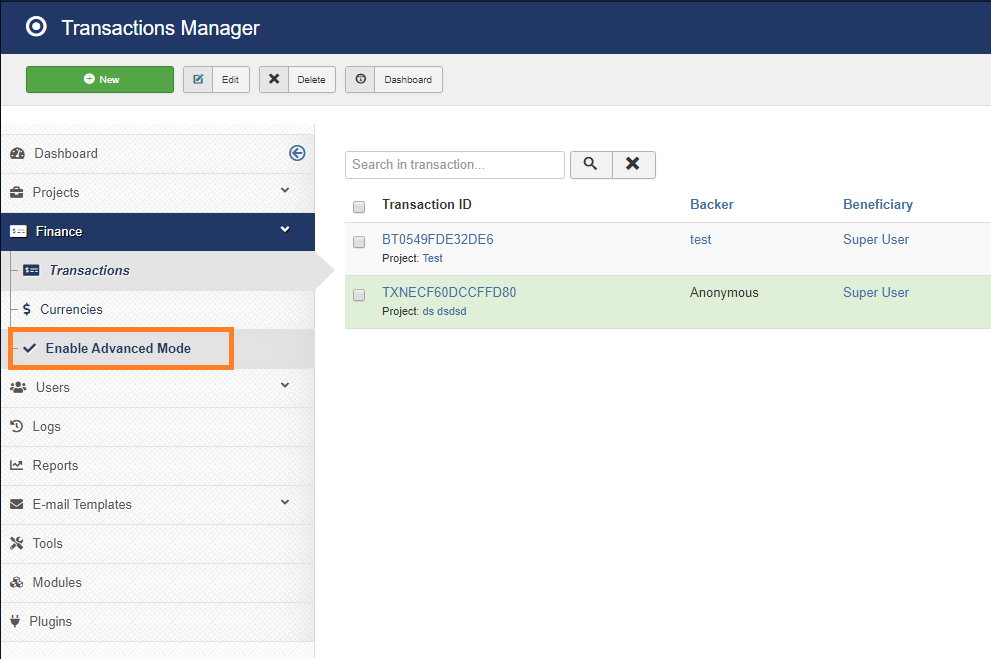Click the Projects briefcase icon
This screenshot has height=659, width=991.
click(17, 193)
